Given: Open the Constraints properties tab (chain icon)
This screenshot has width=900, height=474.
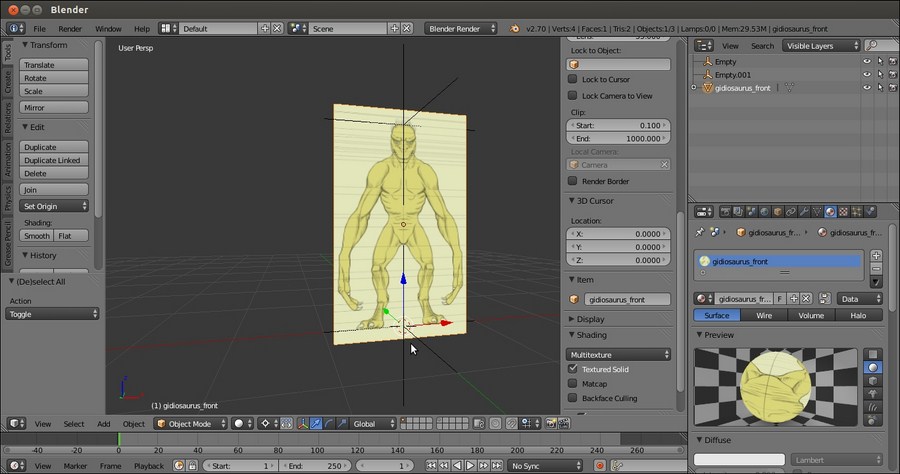Looking at the screenshot, I should (791, 212).
